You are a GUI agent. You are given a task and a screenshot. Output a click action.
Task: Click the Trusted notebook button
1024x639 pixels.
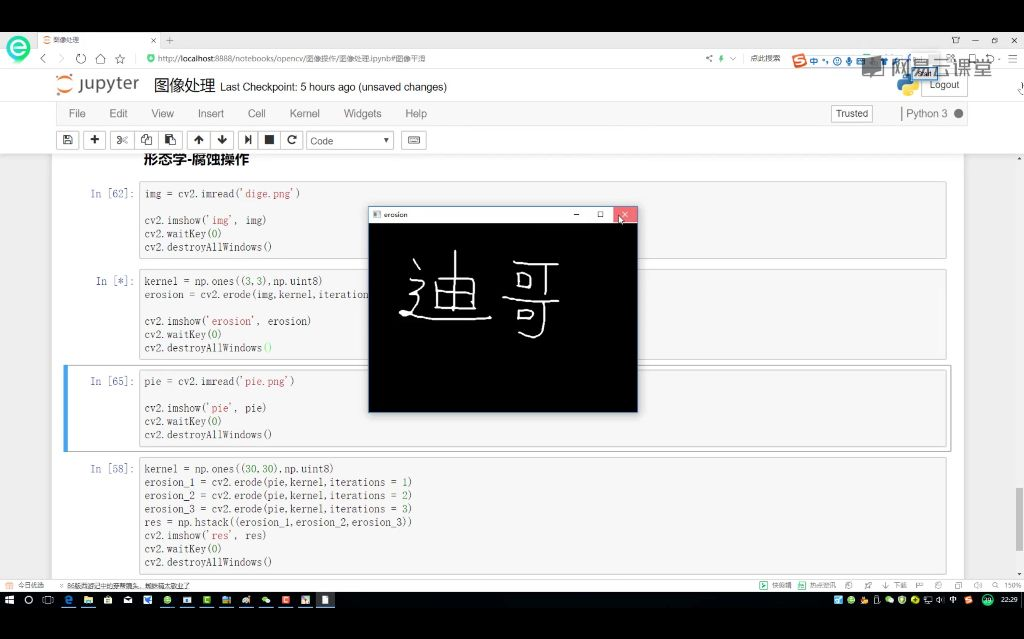pos(852,114)
